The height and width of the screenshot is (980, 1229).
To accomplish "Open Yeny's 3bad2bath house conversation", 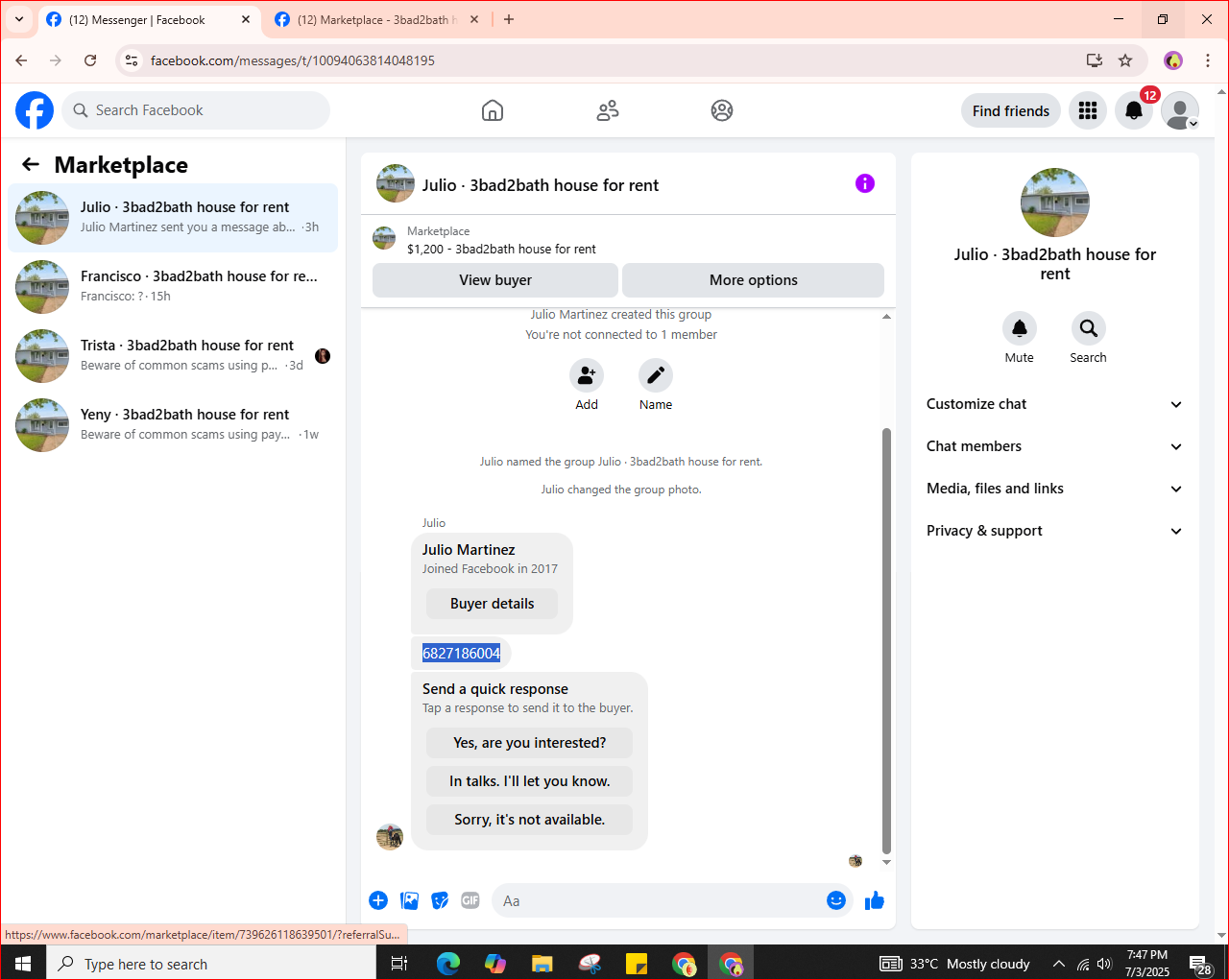I will pos(173,425).
